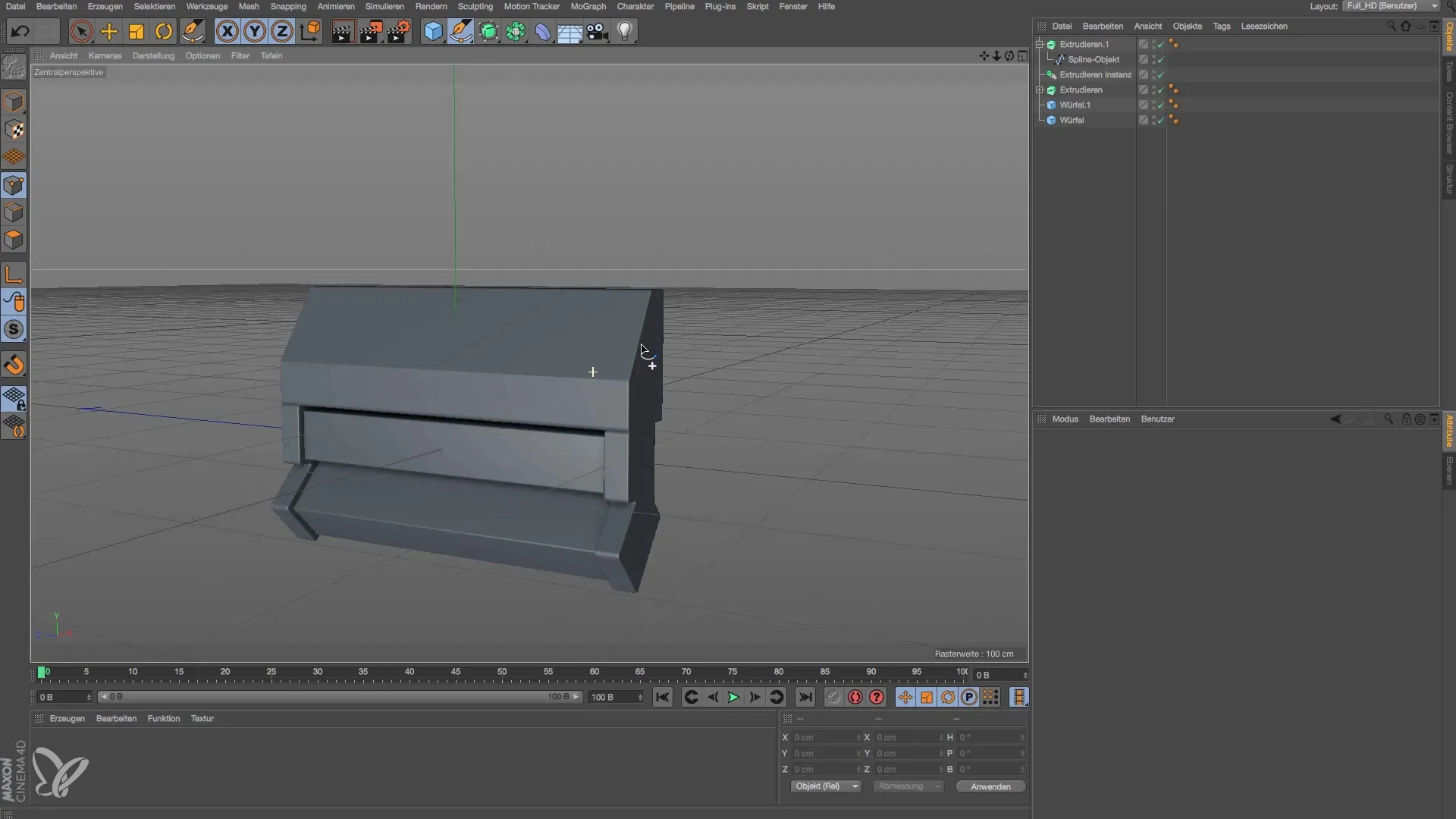Open the render settings
Viewport: 1456px width, 819px height.
[x=399, y=31]
